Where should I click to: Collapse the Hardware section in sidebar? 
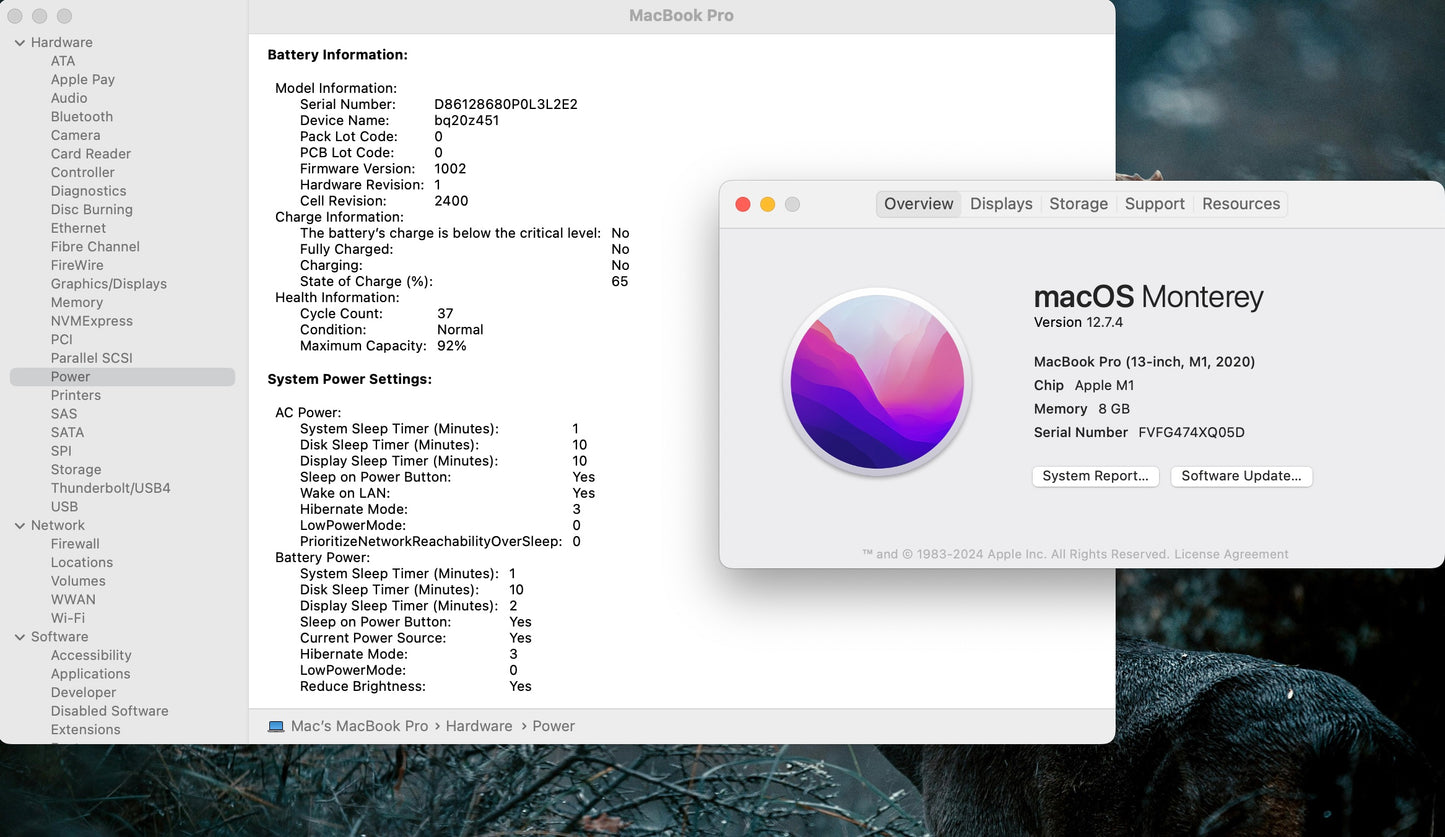coord(20,43)
